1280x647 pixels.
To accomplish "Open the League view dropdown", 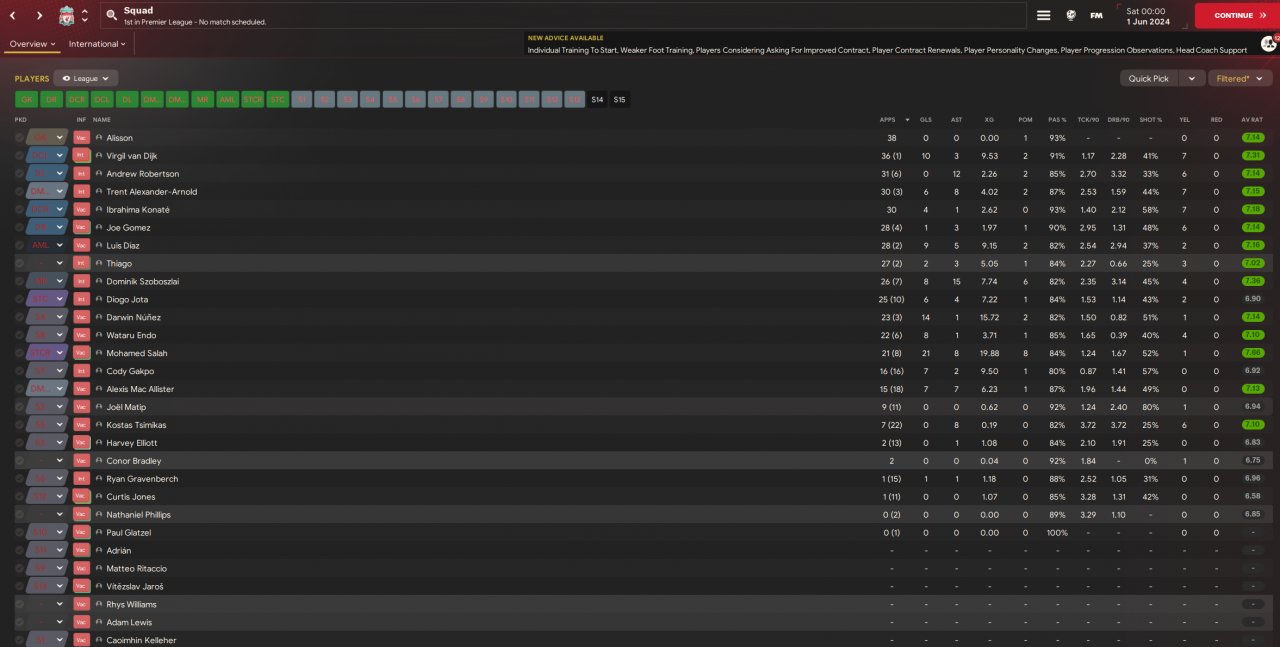I will tap(86, 78).
